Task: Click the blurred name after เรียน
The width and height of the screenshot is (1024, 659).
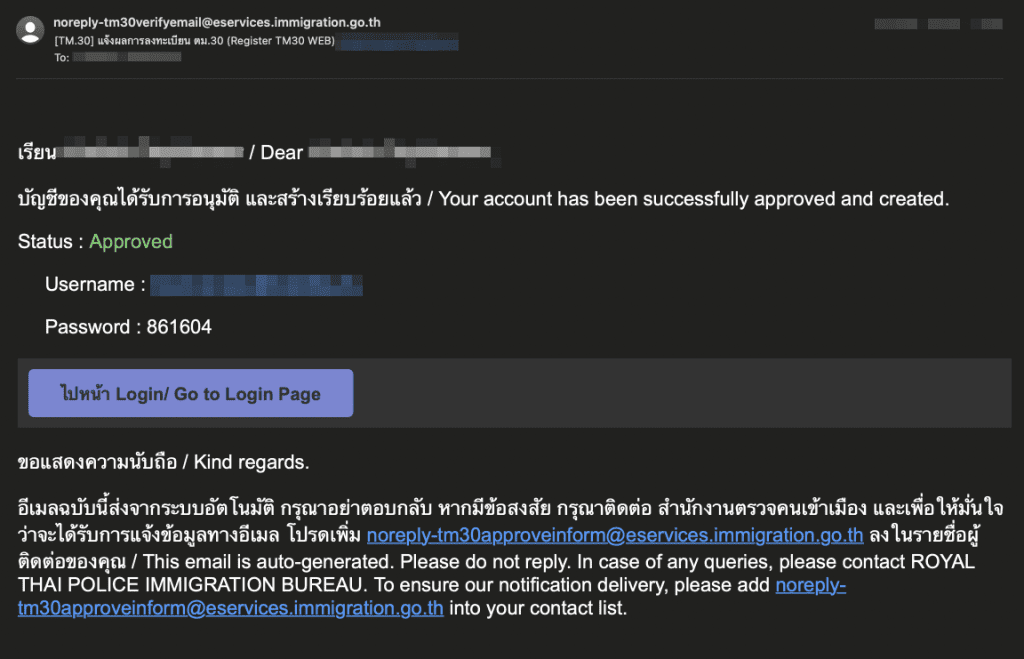Action: pos(153,152)
